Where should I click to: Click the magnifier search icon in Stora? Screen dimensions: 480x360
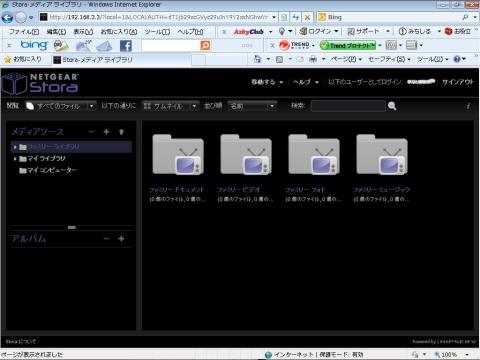click(x=392, y=106)
